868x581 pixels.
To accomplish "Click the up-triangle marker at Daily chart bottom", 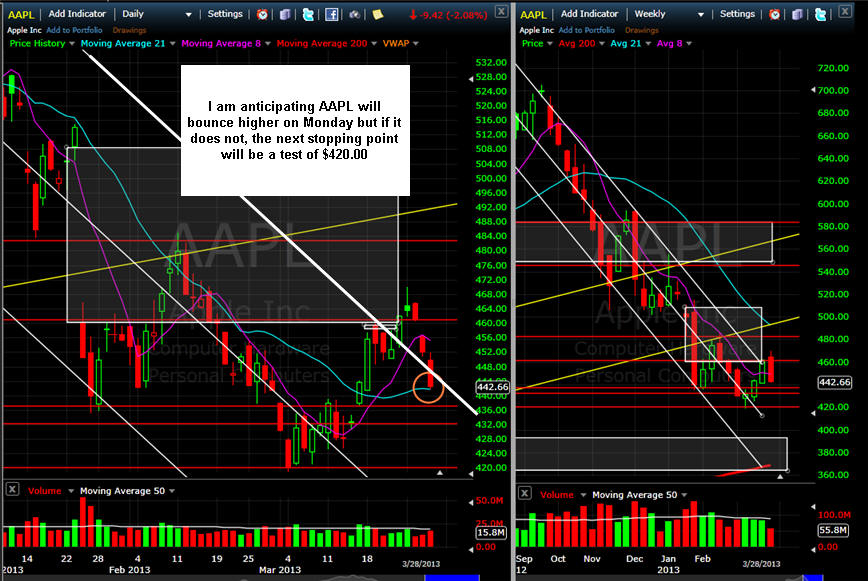I will point(440,473).
